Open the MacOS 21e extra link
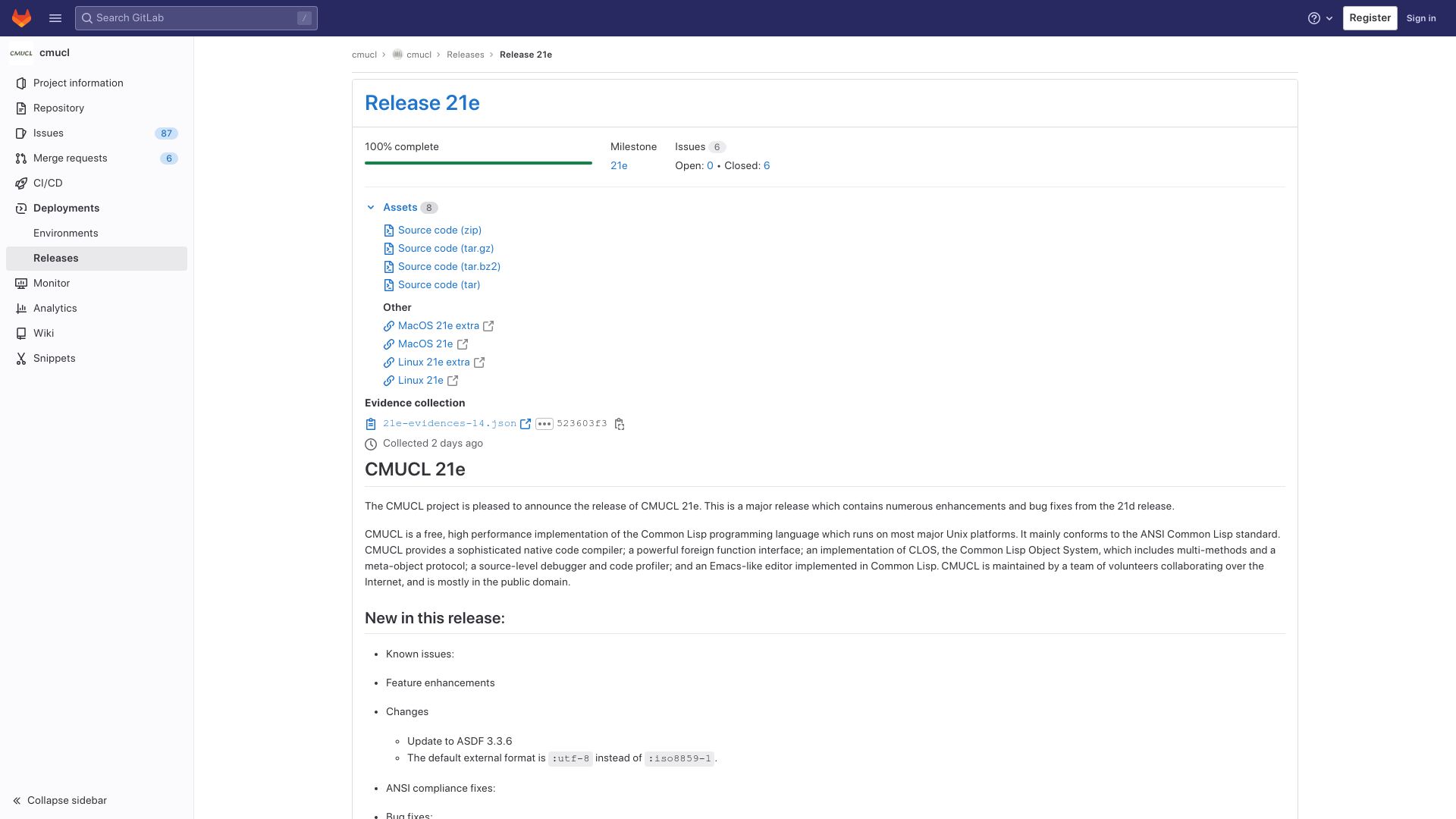 click(x=438, y=326)
